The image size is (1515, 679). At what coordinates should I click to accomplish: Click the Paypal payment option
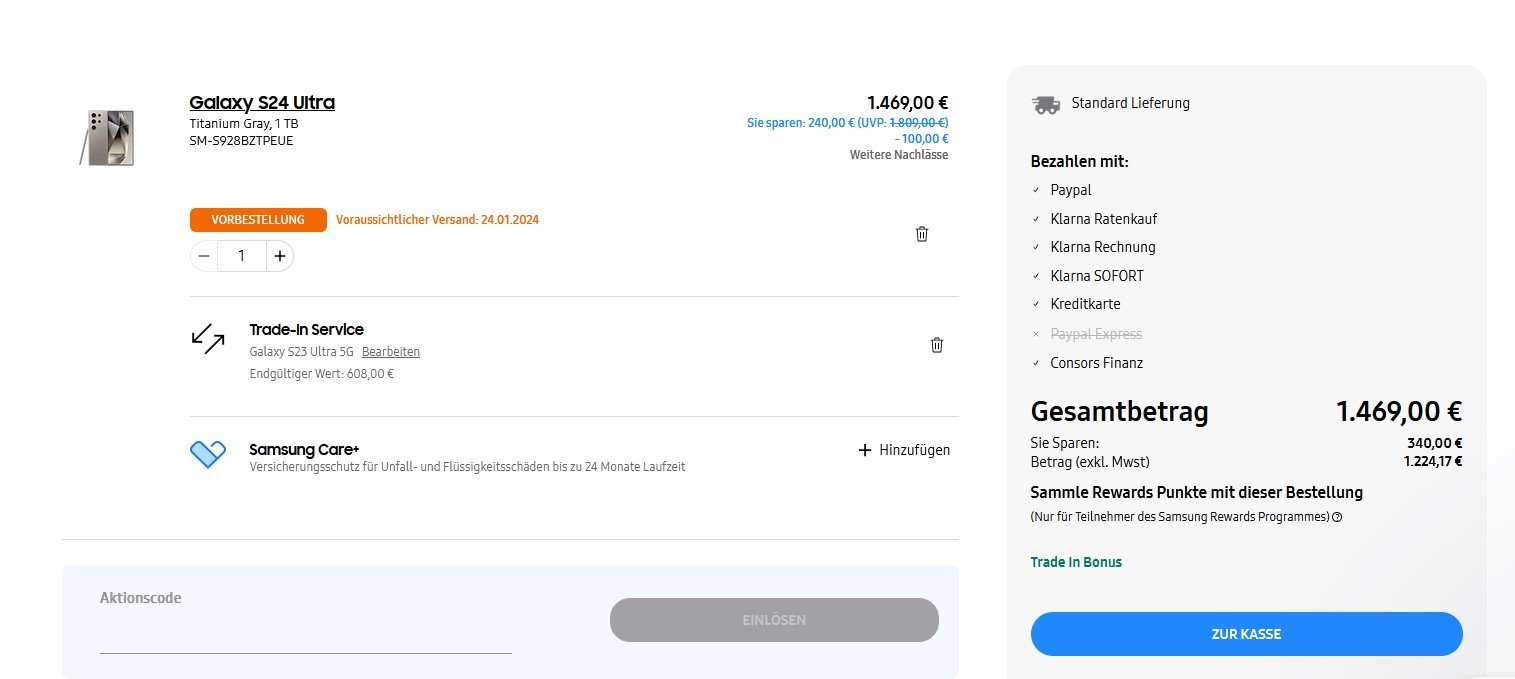[x=1070, y=190]
